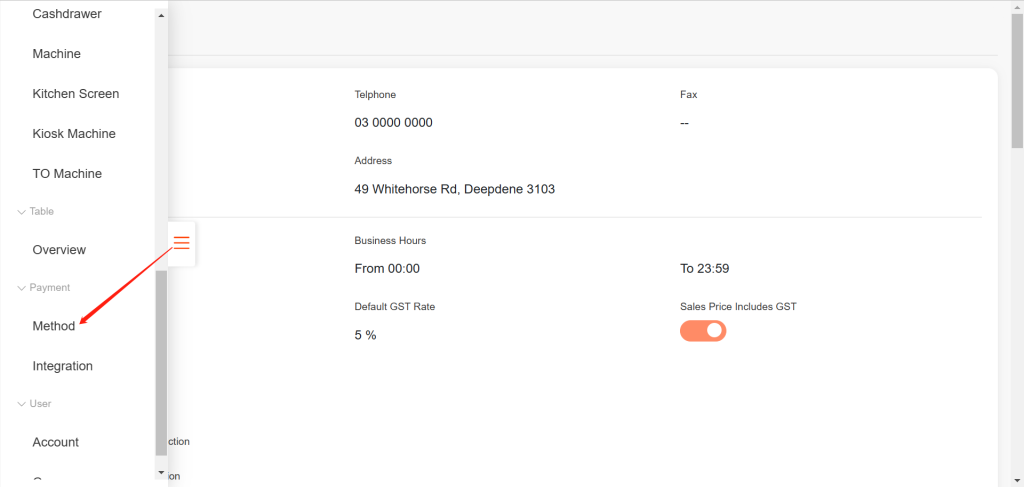Navigate to Payment Integration
The height and width of the screenshot is (487, 1024).
point(62,366)
